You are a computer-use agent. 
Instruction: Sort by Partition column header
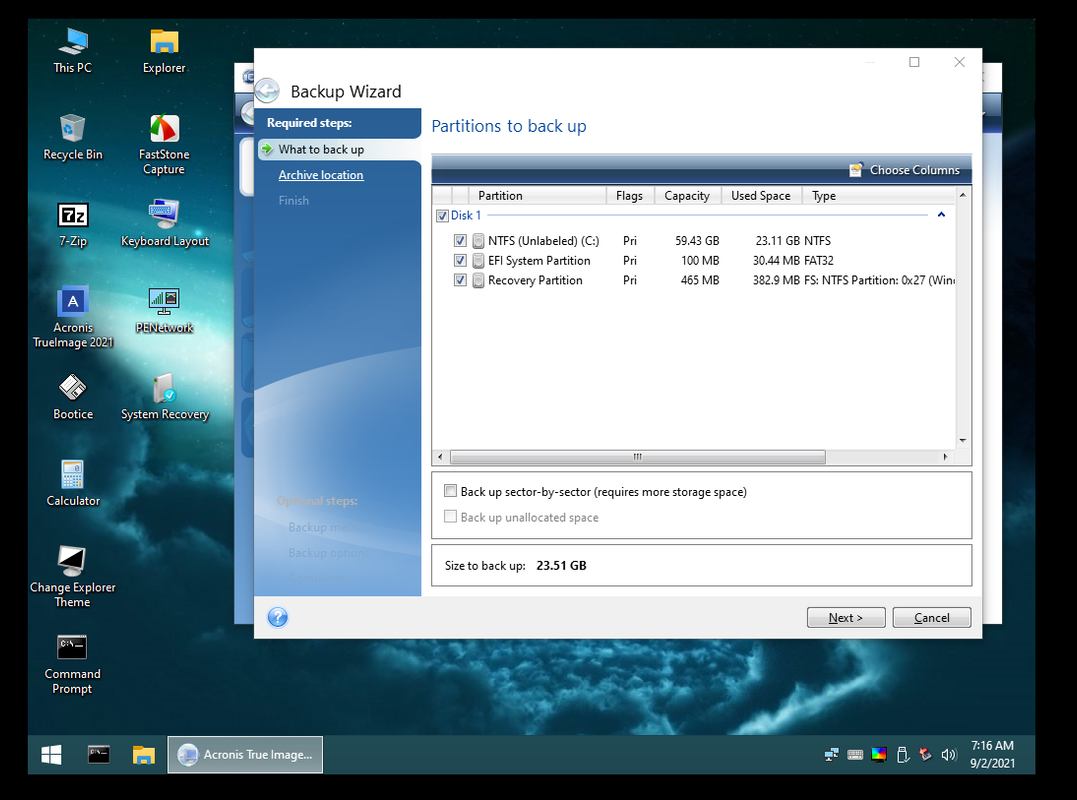point(538,196)
